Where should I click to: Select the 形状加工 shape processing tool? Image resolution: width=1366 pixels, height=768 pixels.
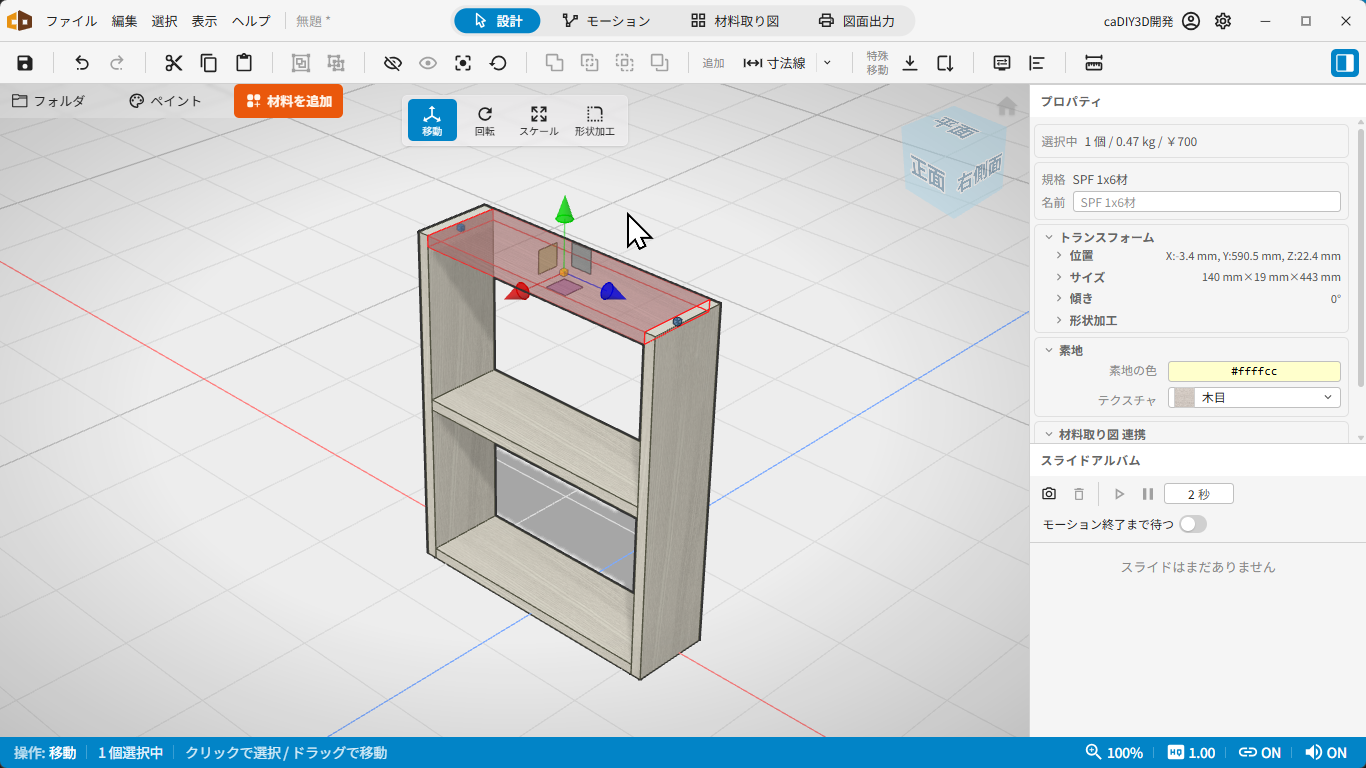coord(595,120)
